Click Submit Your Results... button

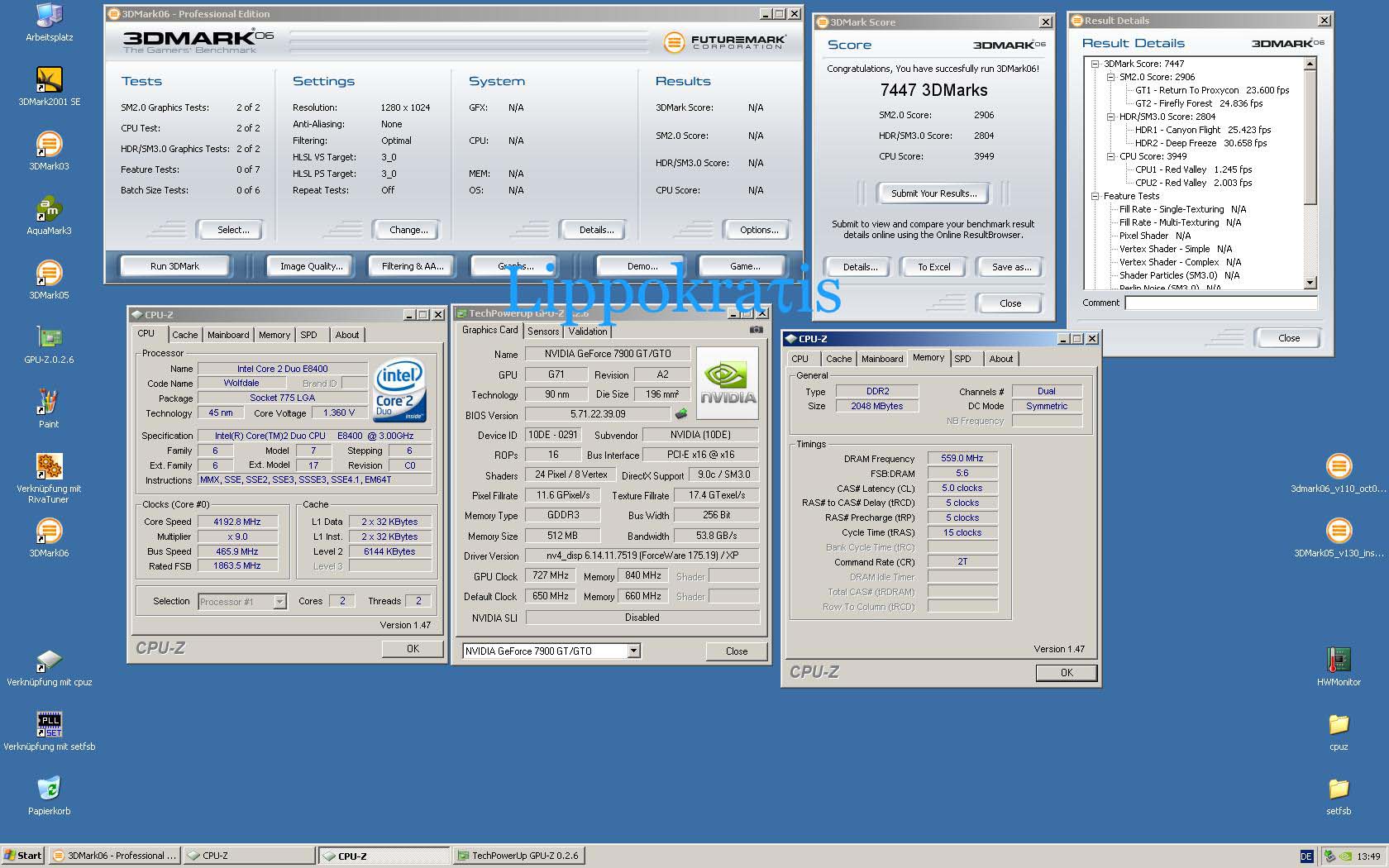[x=934, y=193]
